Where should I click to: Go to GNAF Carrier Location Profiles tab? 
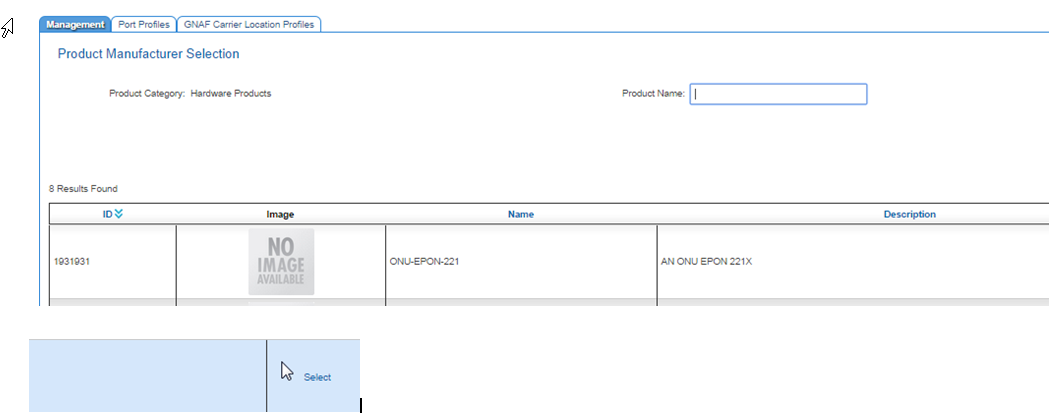point(250,24)
